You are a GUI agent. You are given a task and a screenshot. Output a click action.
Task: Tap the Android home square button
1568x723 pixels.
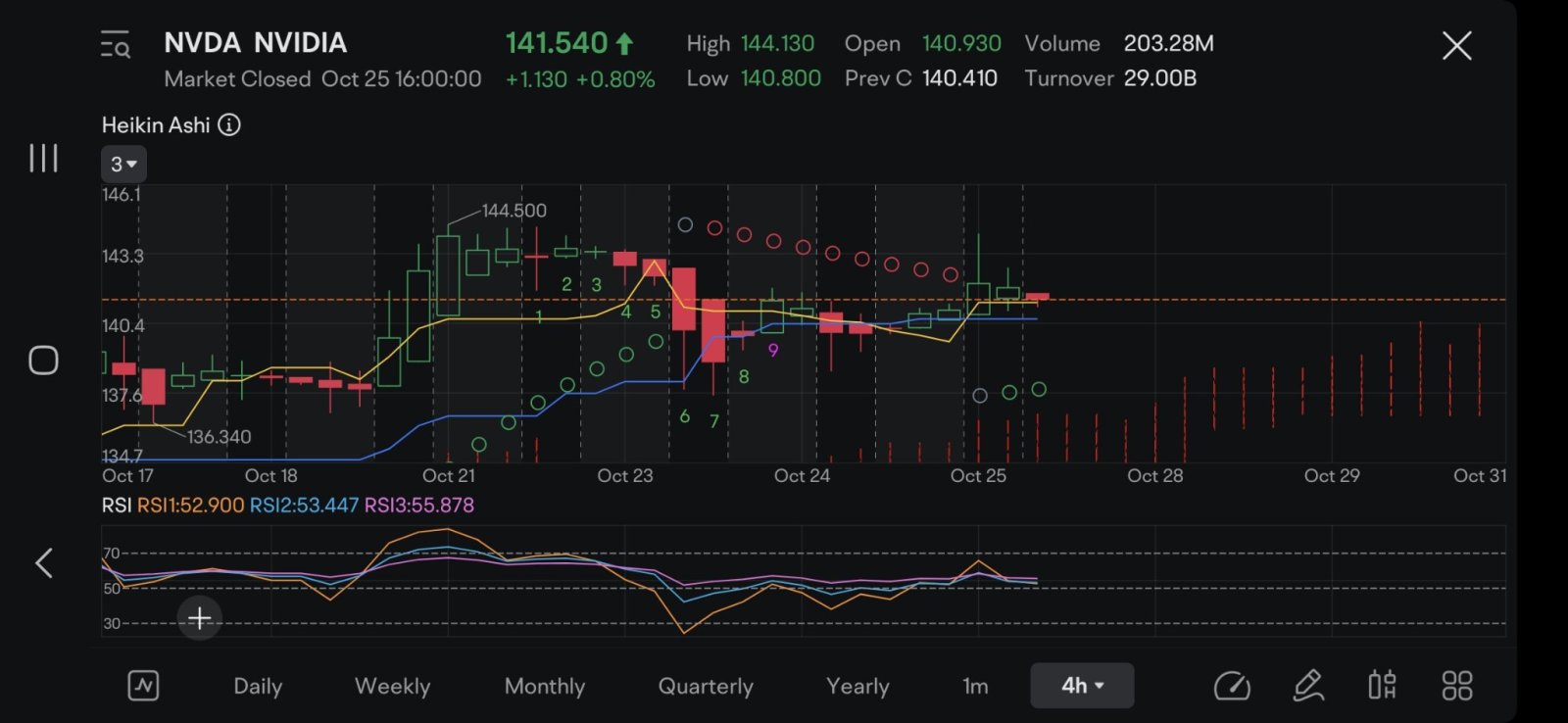pos(43,361)
